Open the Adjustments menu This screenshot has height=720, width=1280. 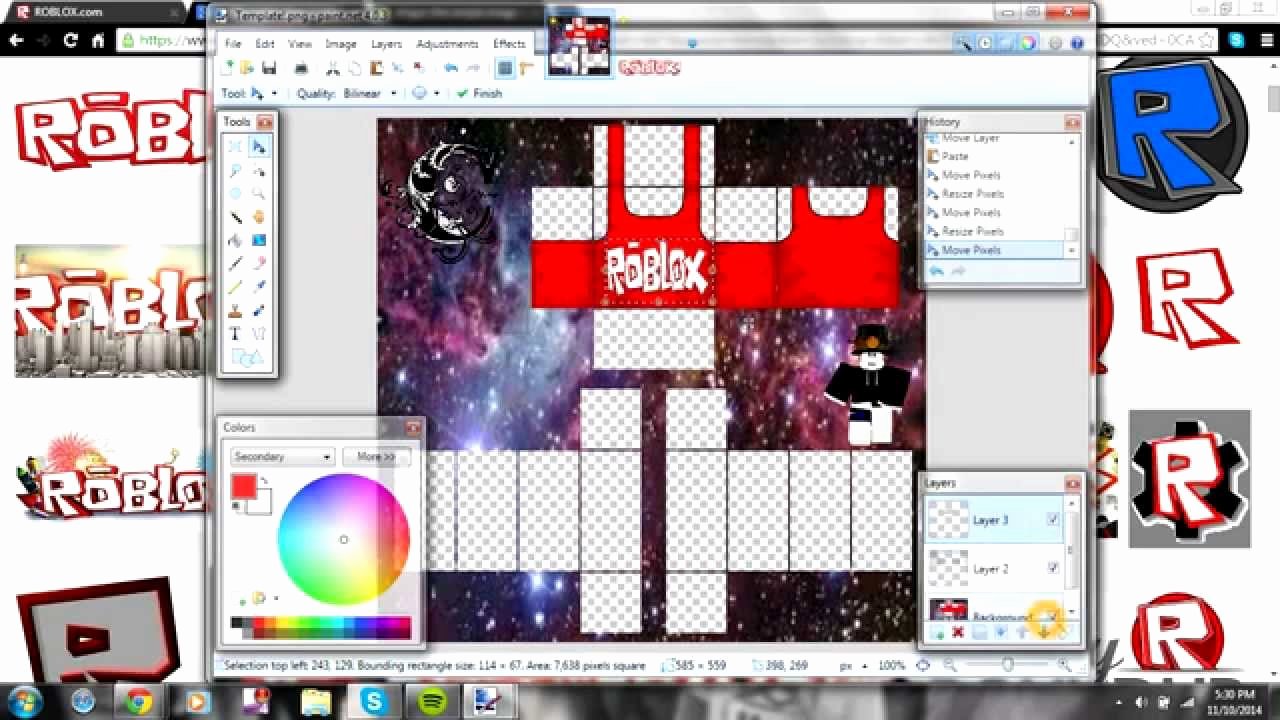pyautogui.click(x=447, y=44)
